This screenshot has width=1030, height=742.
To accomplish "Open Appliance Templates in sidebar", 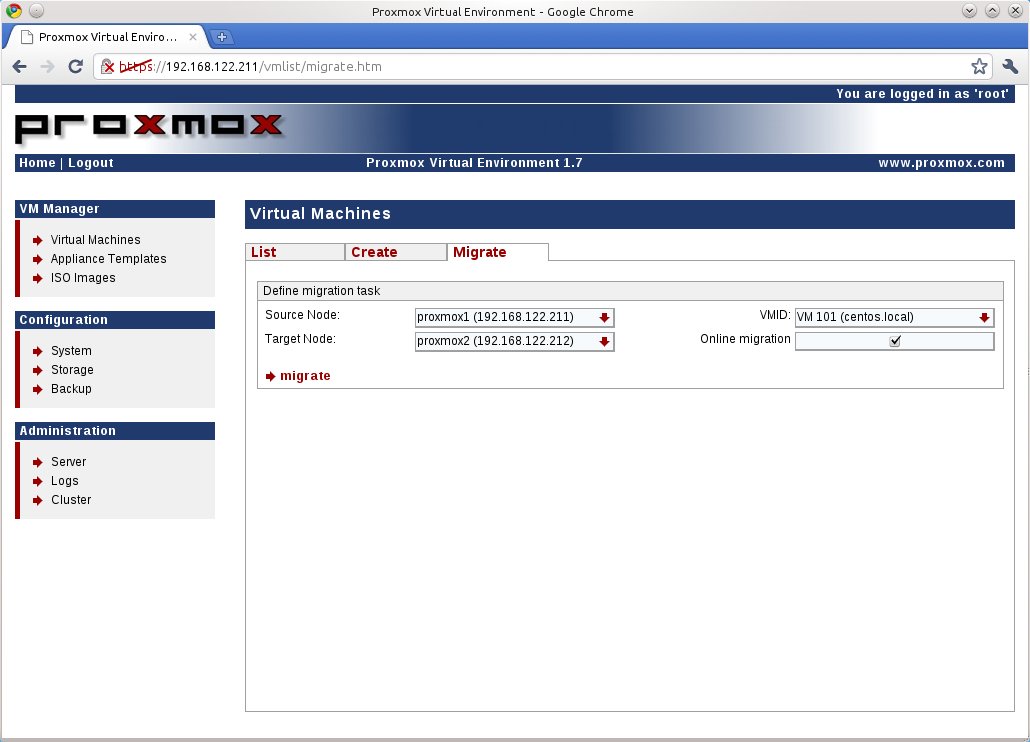I will (x=108, y=259).
